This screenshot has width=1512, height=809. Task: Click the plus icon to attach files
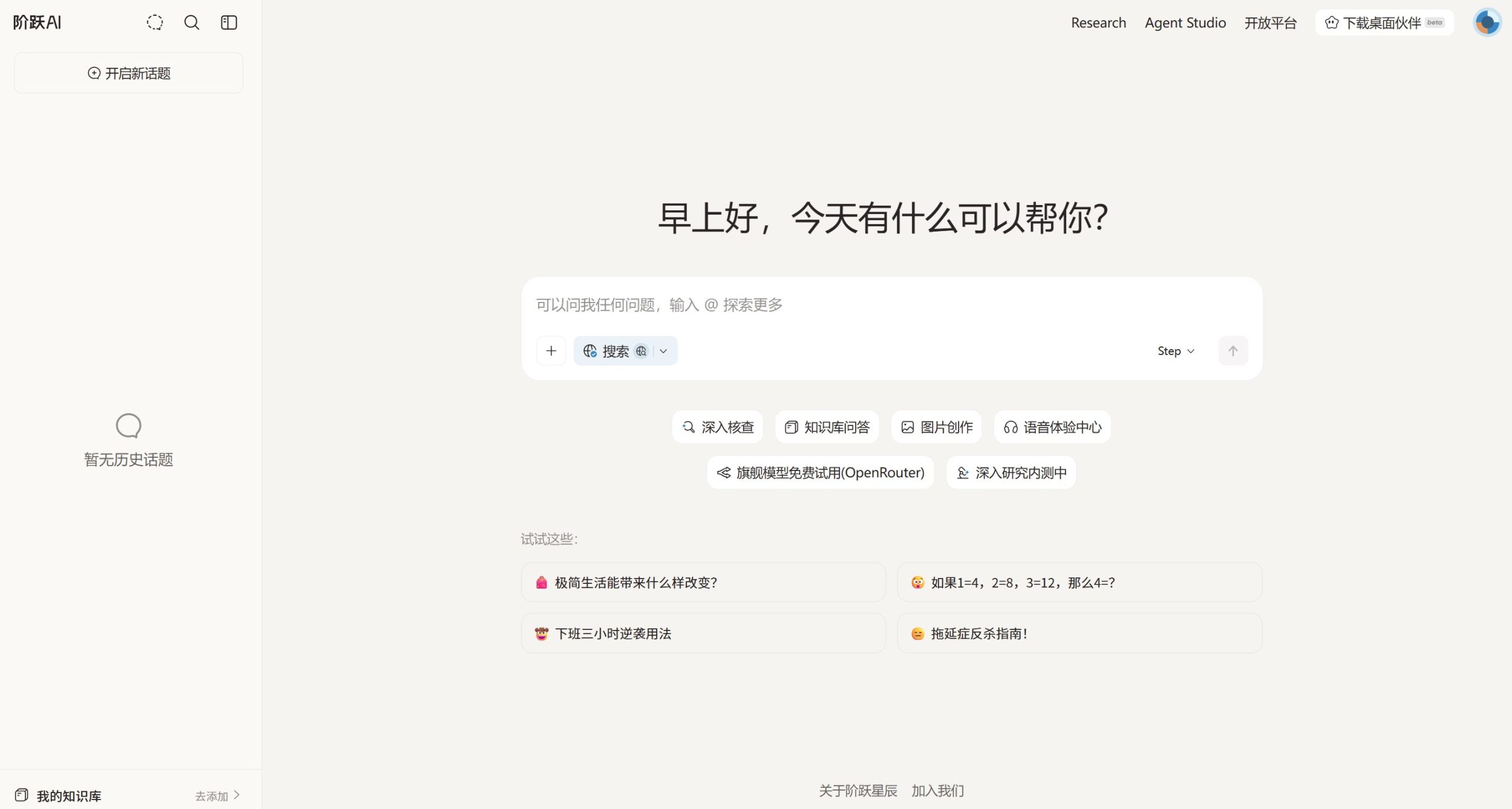(550, 350)
